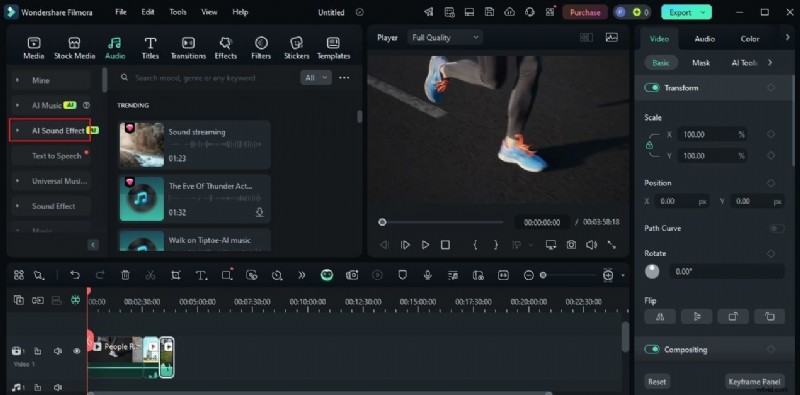Click the timeline Text tool
The height and width of the screenshot is (395, 800).
(201, 275)
